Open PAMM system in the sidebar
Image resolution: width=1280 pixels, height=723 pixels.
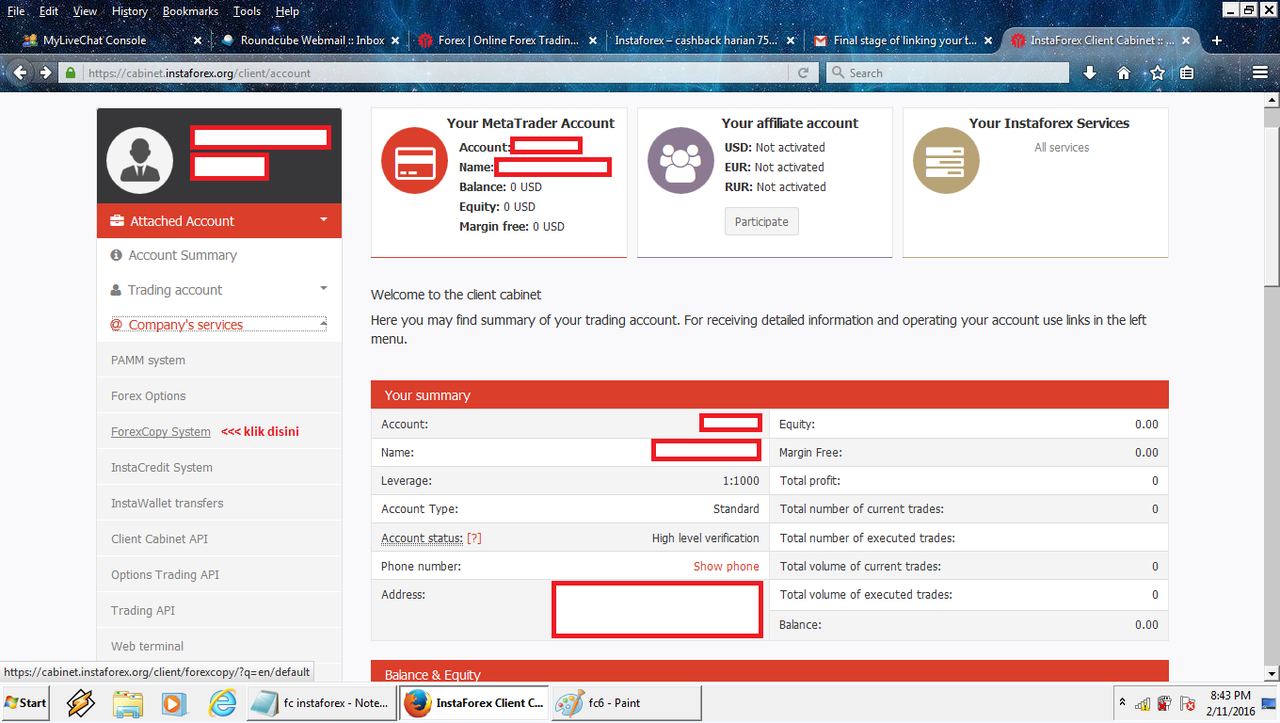tap(148, 360)
